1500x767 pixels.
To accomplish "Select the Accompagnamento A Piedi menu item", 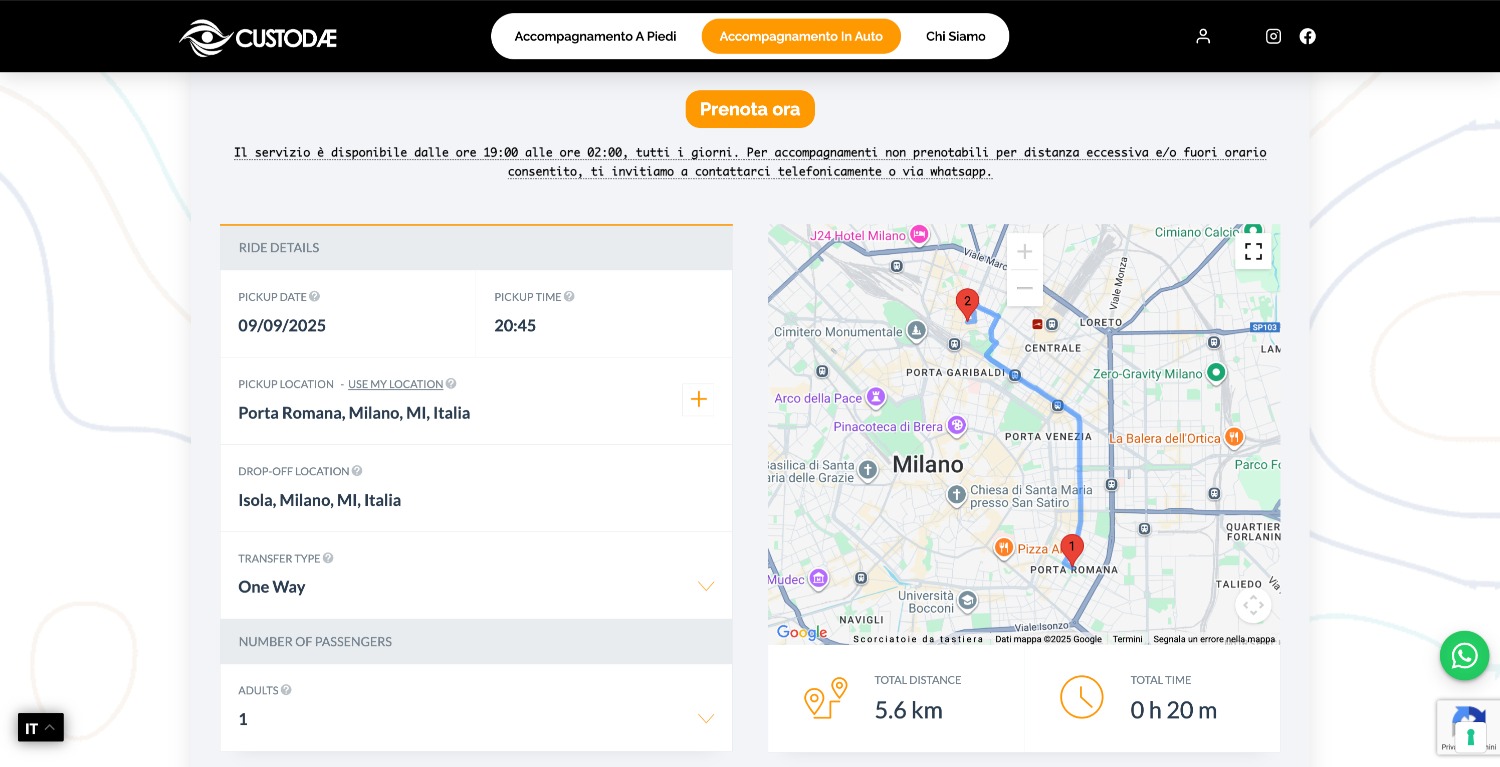I will [x=595, y=36].
